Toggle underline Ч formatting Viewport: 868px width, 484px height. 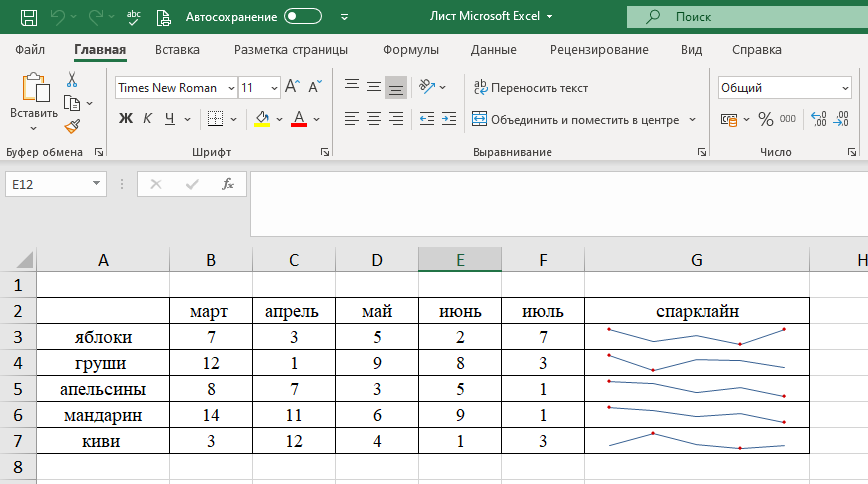coord(170,119)
